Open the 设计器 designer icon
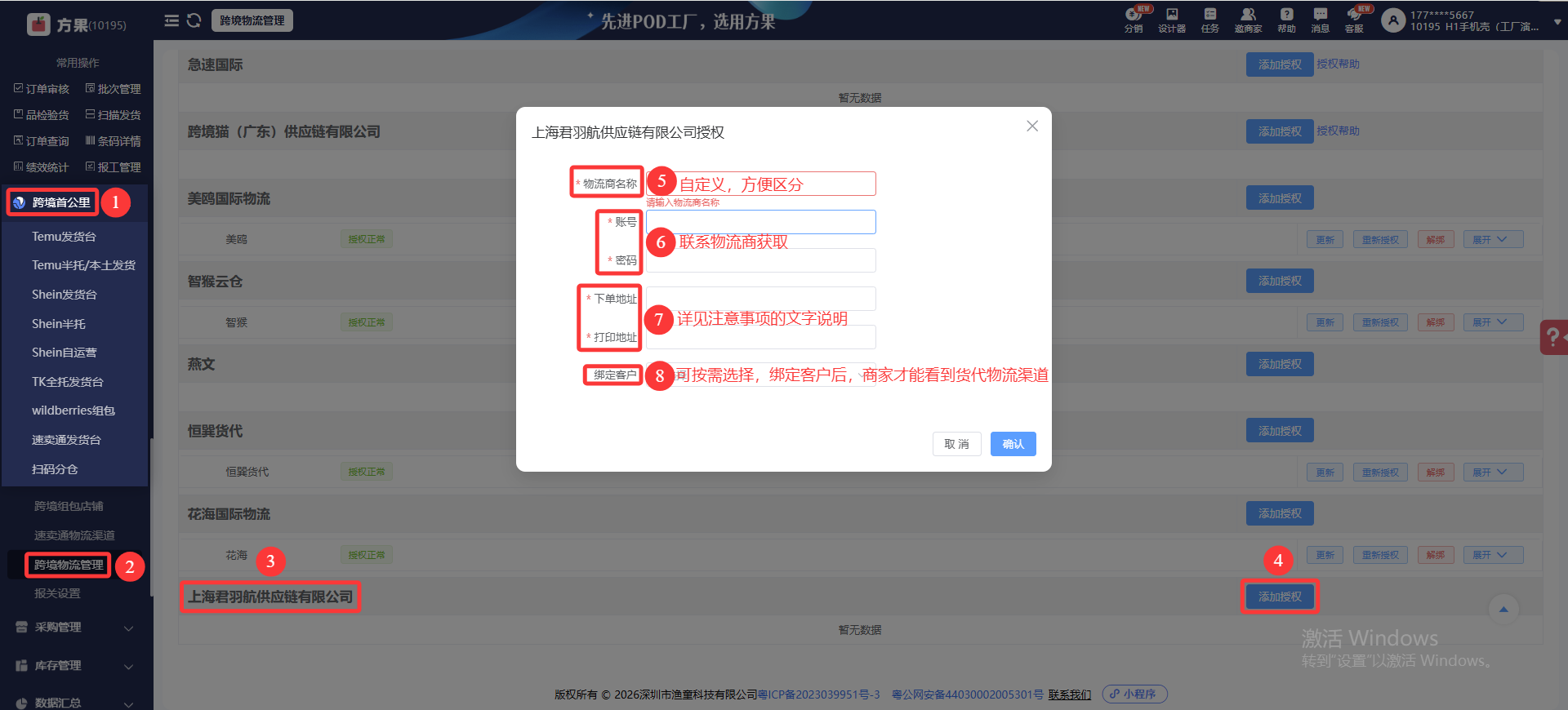1568x710 pixels. (x=1172, y=20)
